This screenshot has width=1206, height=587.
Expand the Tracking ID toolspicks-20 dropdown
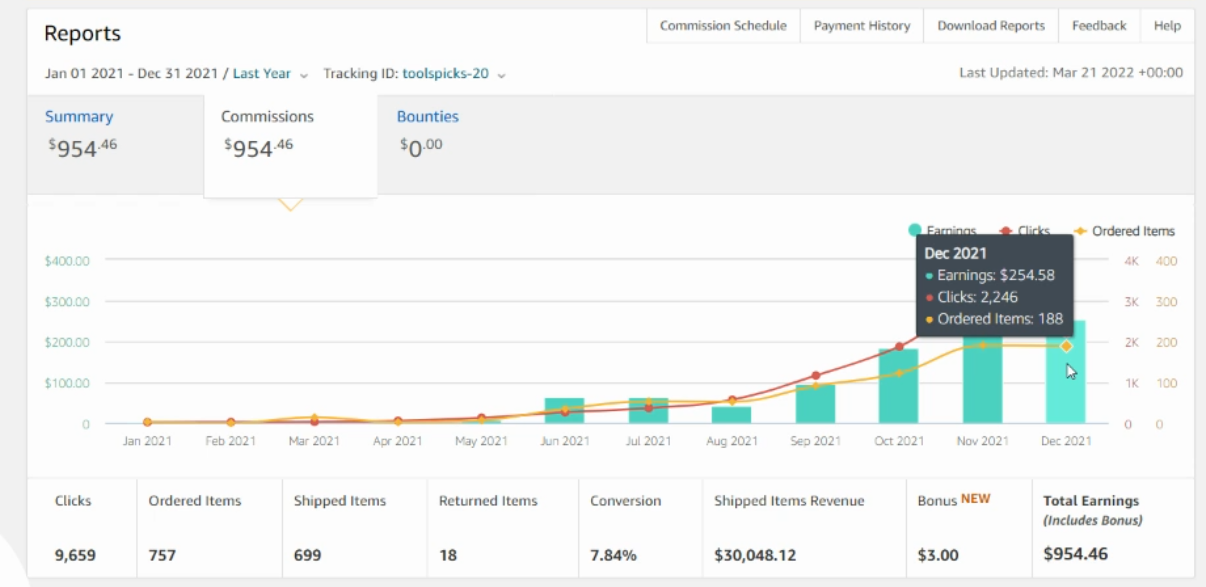(x=454, y=74)
